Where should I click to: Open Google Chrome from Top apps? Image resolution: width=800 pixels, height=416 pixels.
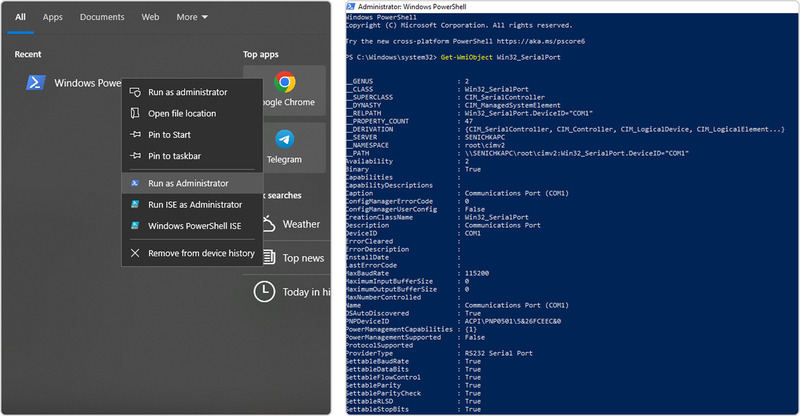[x=284, y=89]
